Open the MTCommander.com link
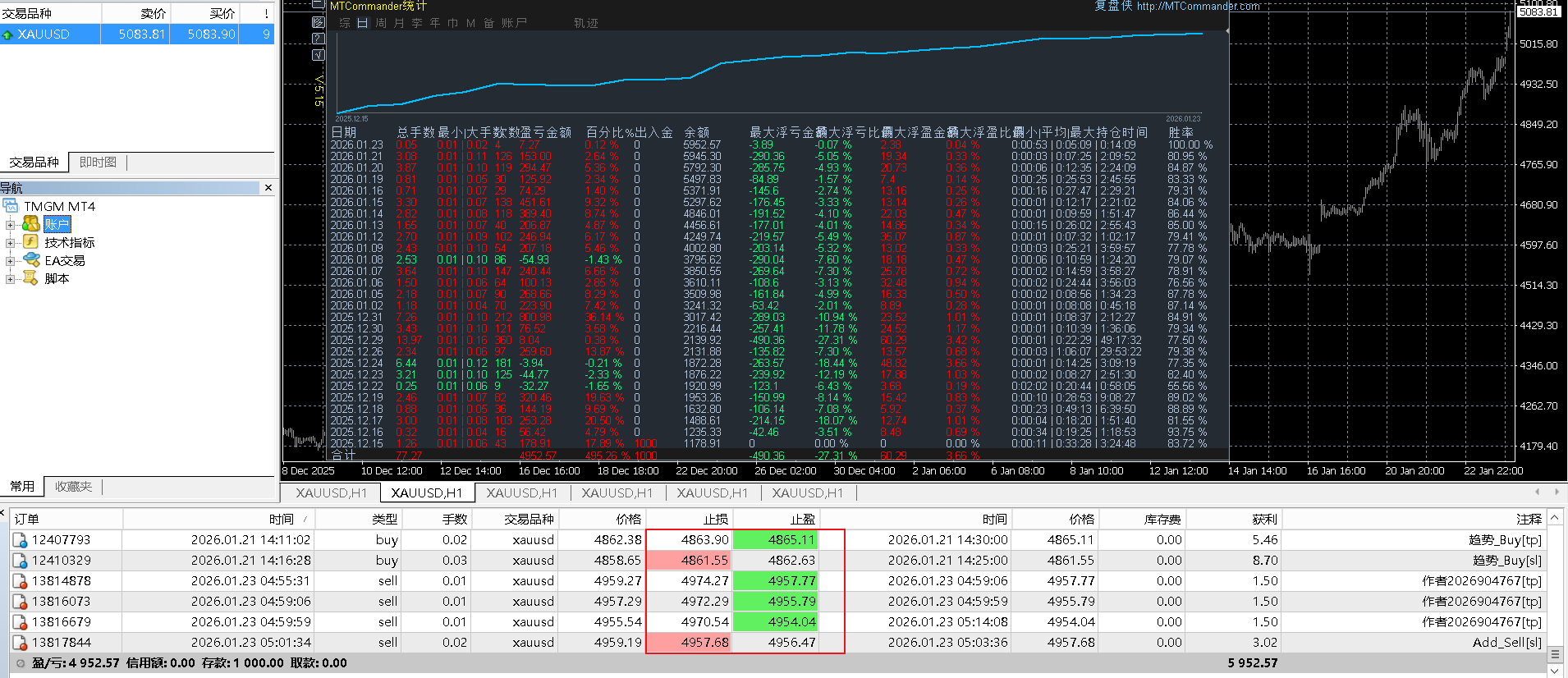This screenshot has width=1568, height=678. (1198, 7)
